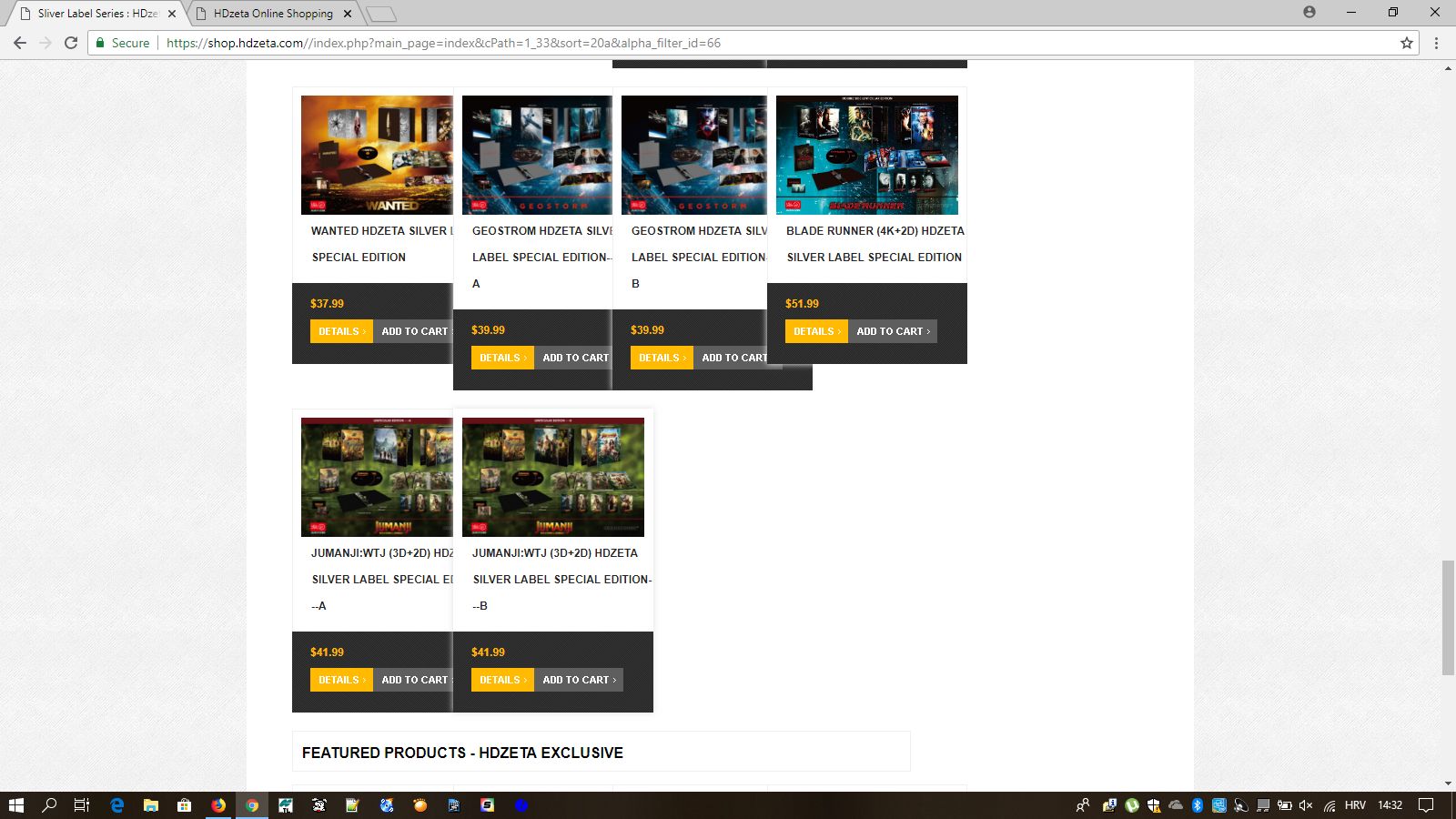Open the Wi-Fi network tray icon
Screen dimensions: 1456x819
coord(1330,805)
